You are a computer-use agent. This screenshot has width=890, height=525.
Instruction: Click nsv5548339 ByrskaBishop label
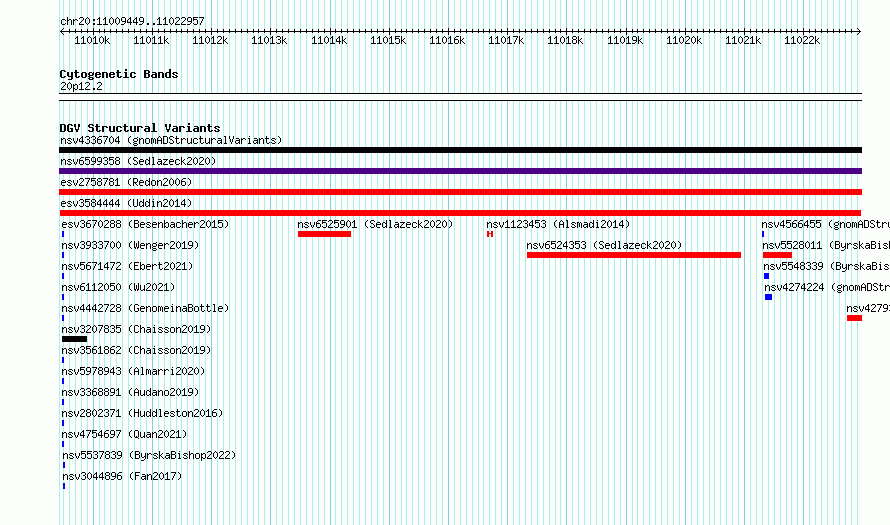click(826, 266)
